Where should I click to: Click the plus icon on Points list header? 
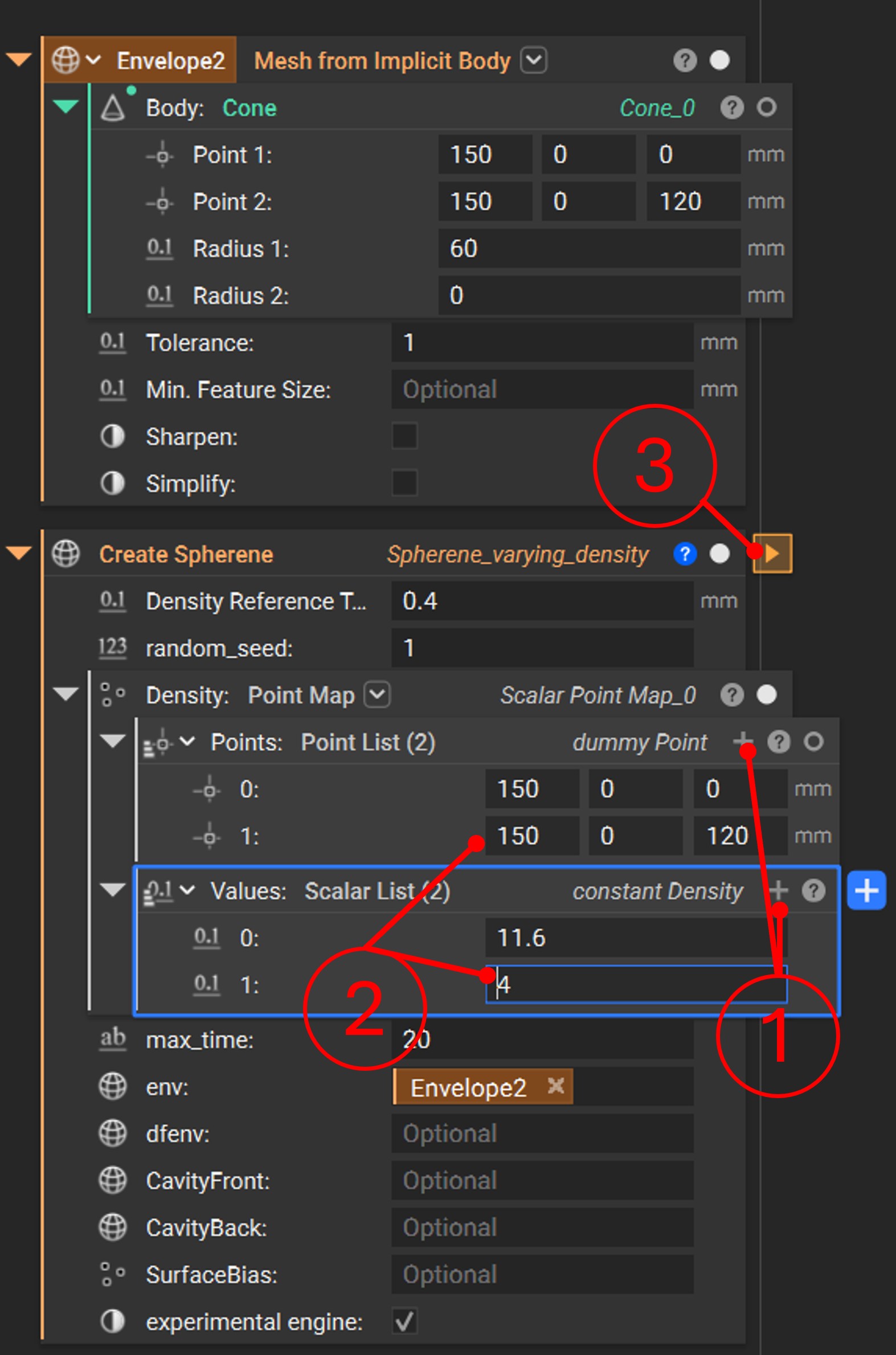pos(742,742)
